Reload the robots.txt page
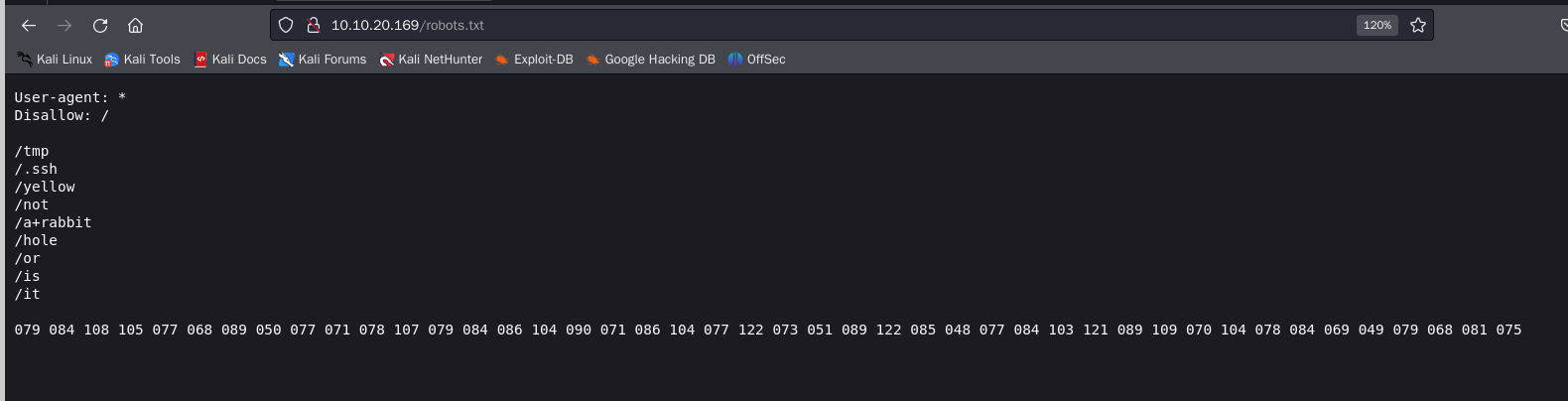The width and height of the screenshot is (1568, 401). (100, 25)
